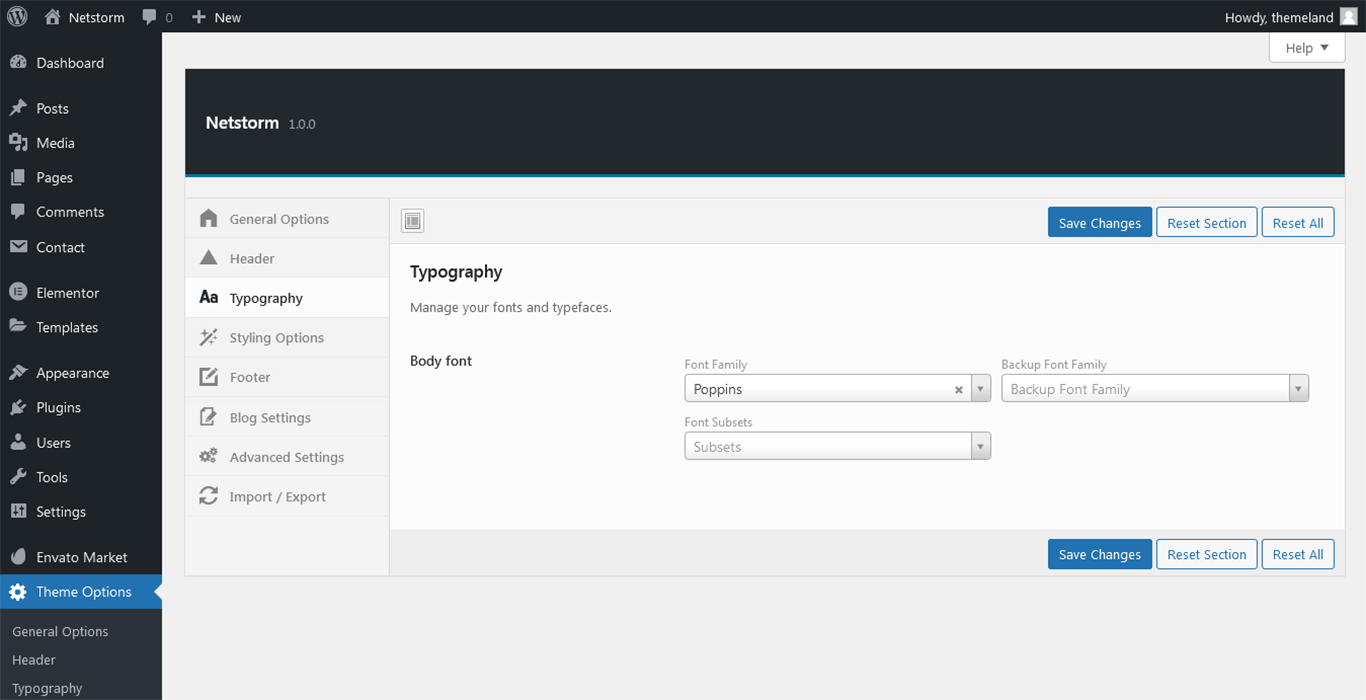The height and width of the screenshot is (700, 1366).
Task: Expand the Font Family dropdown arrow
Action: coord(981,389)
